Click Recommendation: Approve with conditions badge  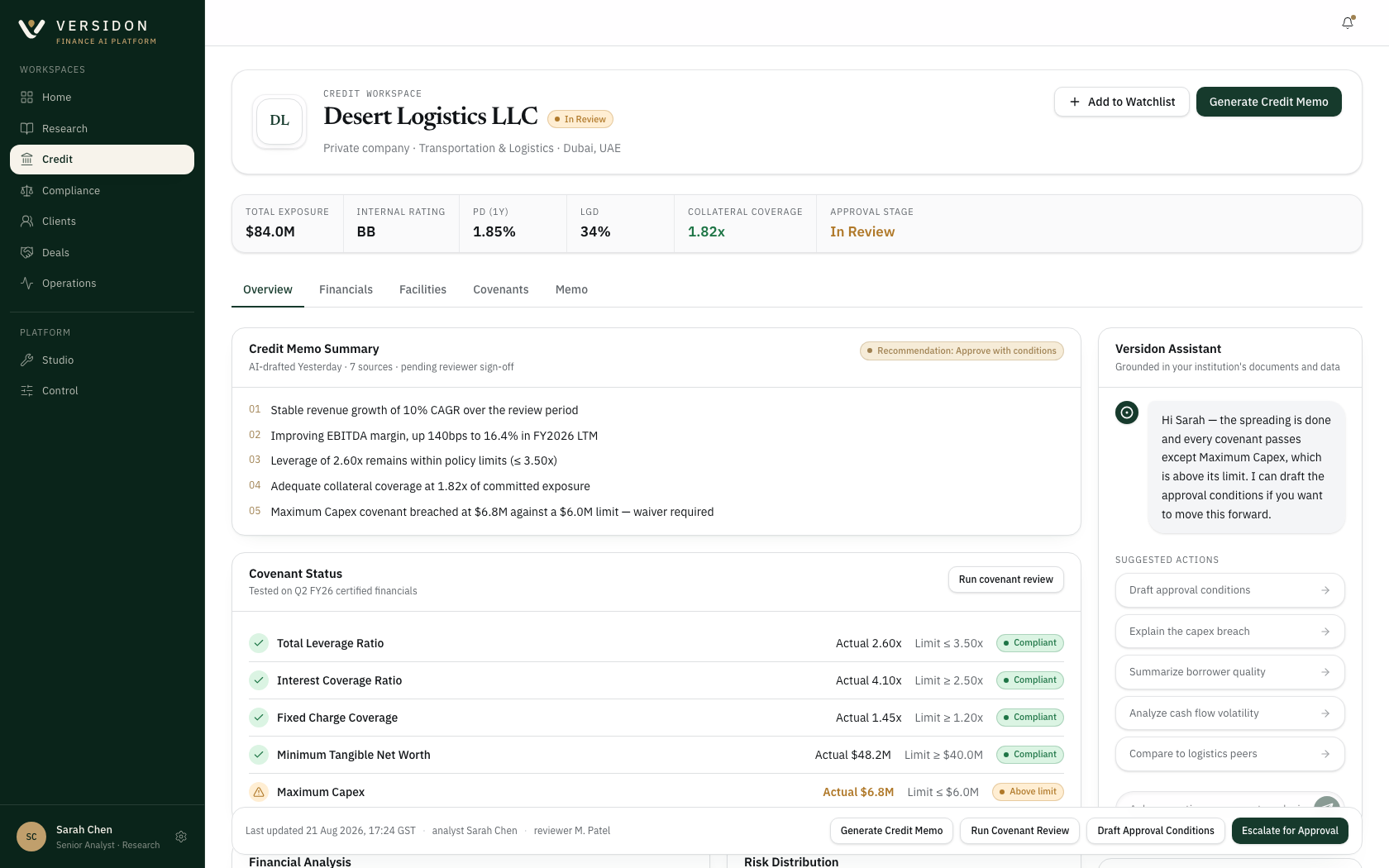click(x=962, y=351)
